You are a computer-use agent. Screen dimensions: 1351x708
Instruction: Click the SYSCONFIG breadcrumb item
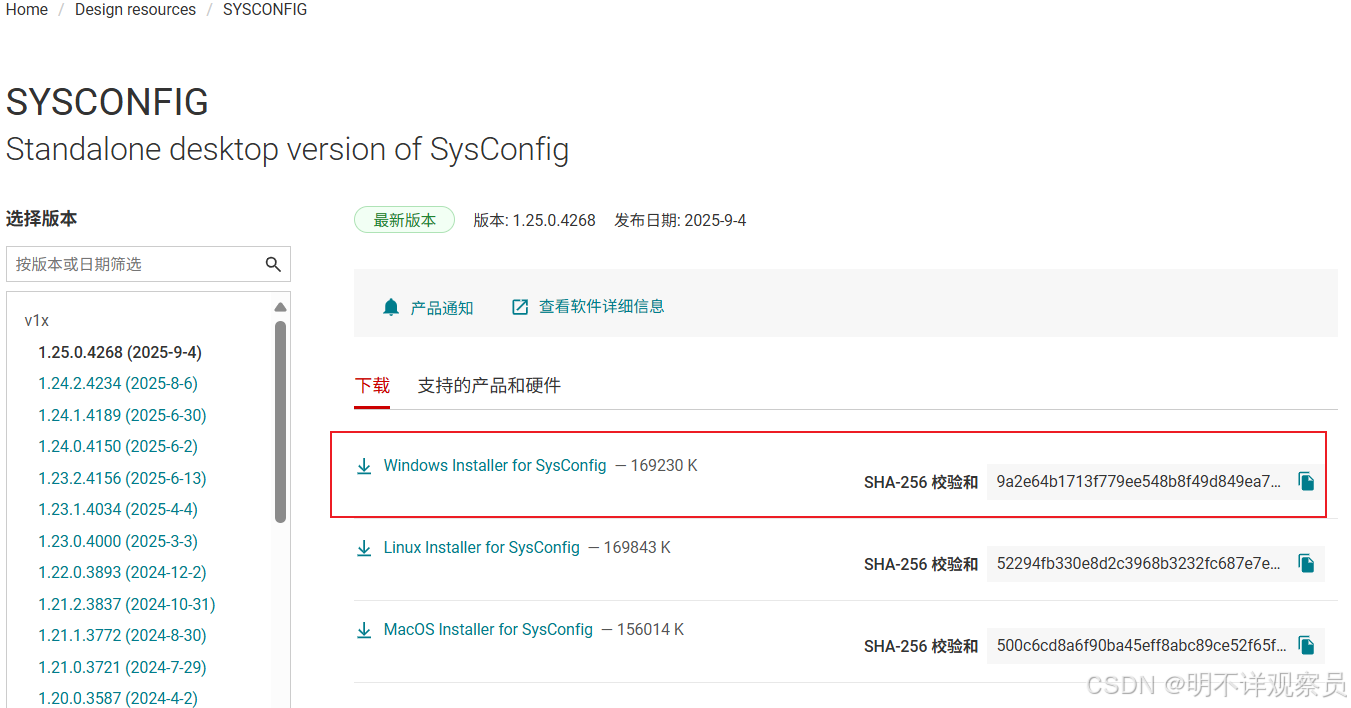tap(265, 10)
